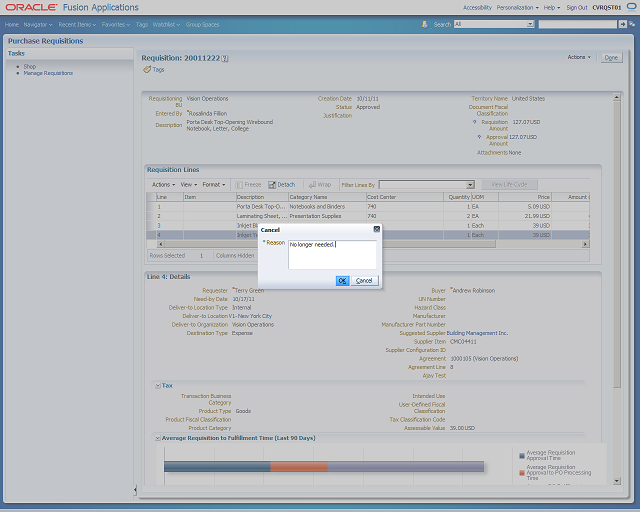
Task: Click Sign Out link
Action: tap(577, 7)
